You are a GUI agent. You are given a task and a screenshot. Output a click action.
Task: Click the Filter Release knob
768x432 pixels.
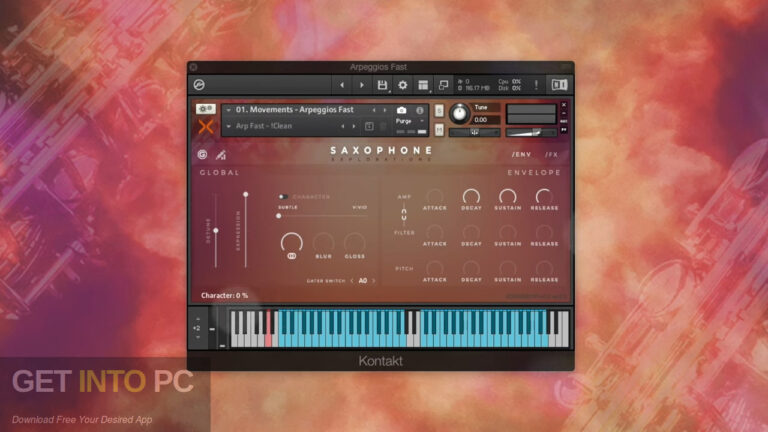tap(544, 232)
